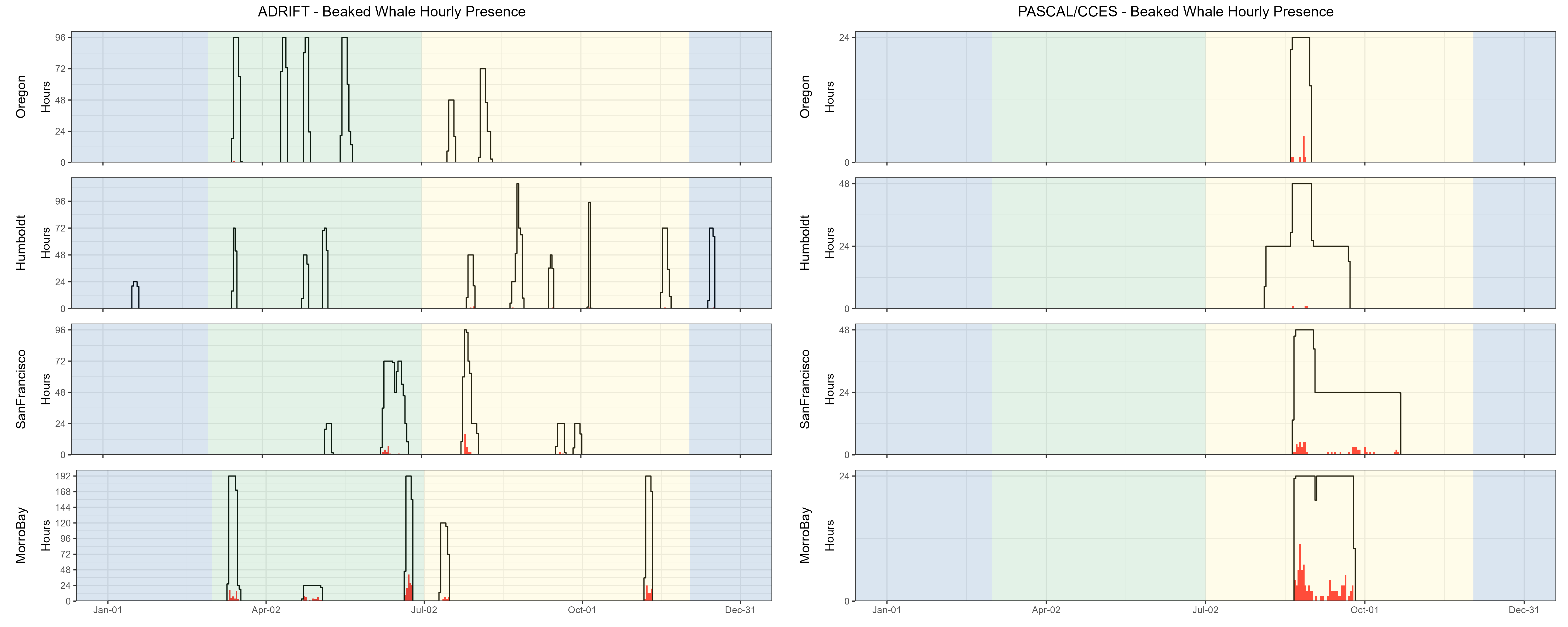Click the 24 y-tick on PASCAL/CCES MorroBay plot
Image resolution: width=1568 pixels, height=627 pixels.
[x=844, y=476]
